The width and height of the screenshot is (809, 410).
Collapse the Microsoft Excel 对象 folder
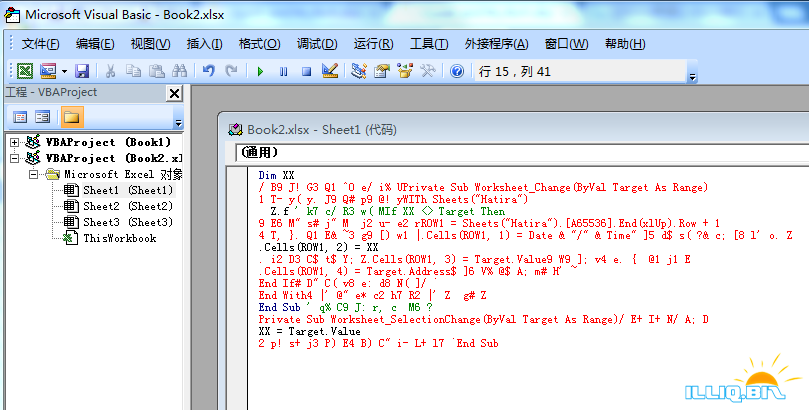click(x=34, y=174)
